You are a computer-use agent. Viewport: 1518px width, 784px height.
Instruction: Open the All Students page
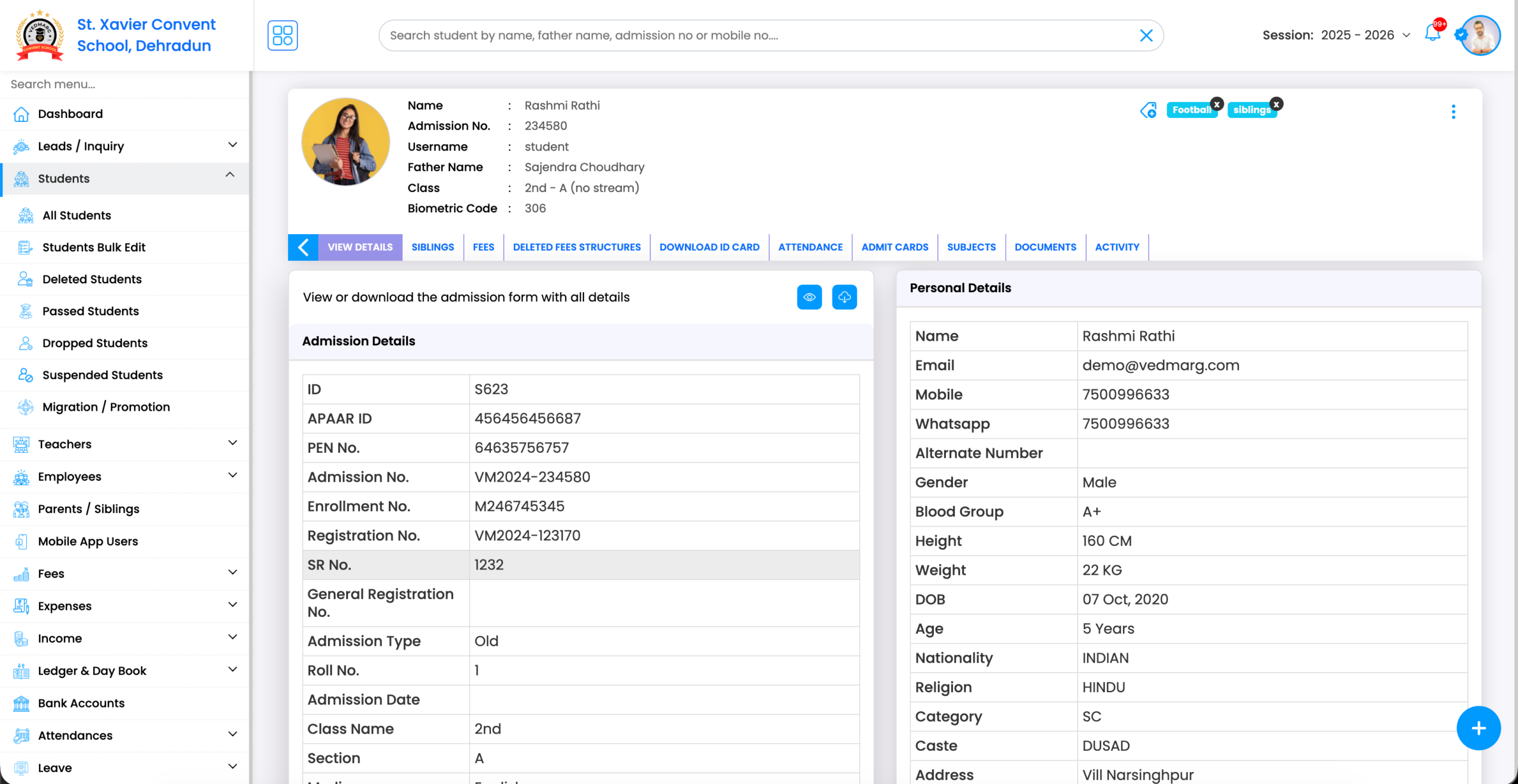(76, 215)
